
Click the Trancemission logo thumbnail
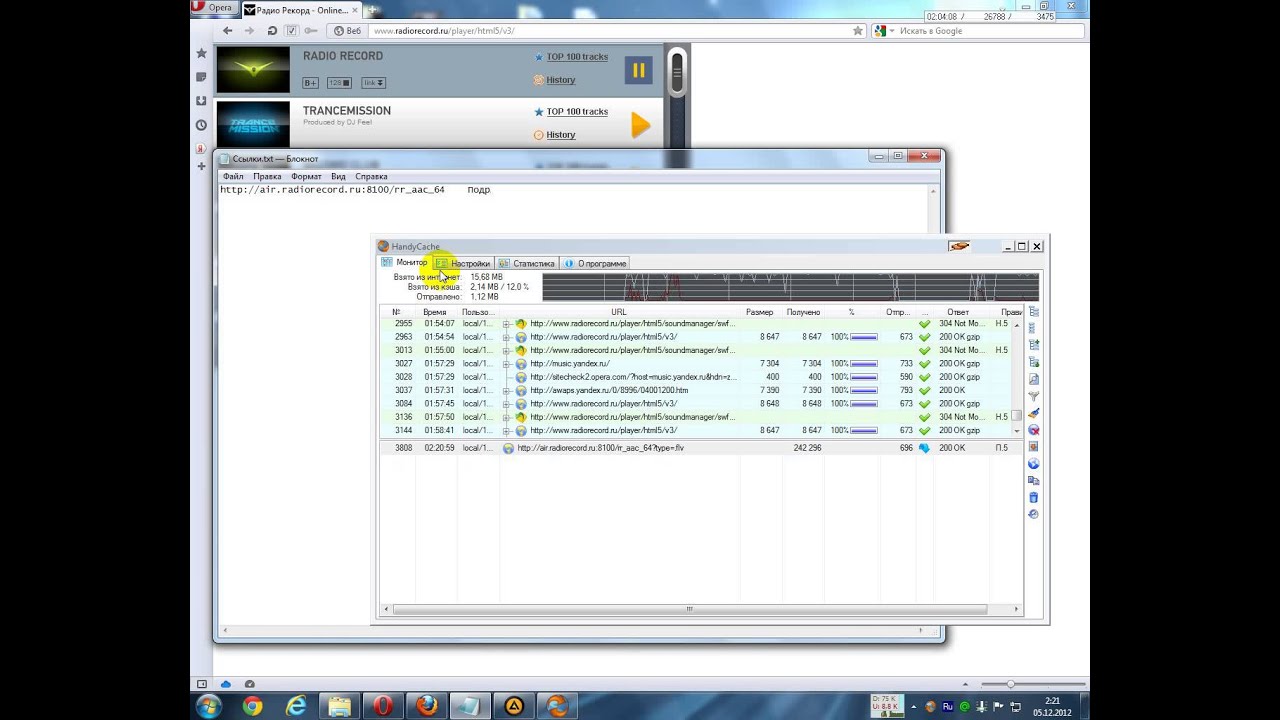pyautogui.click(x=253, y=125)
